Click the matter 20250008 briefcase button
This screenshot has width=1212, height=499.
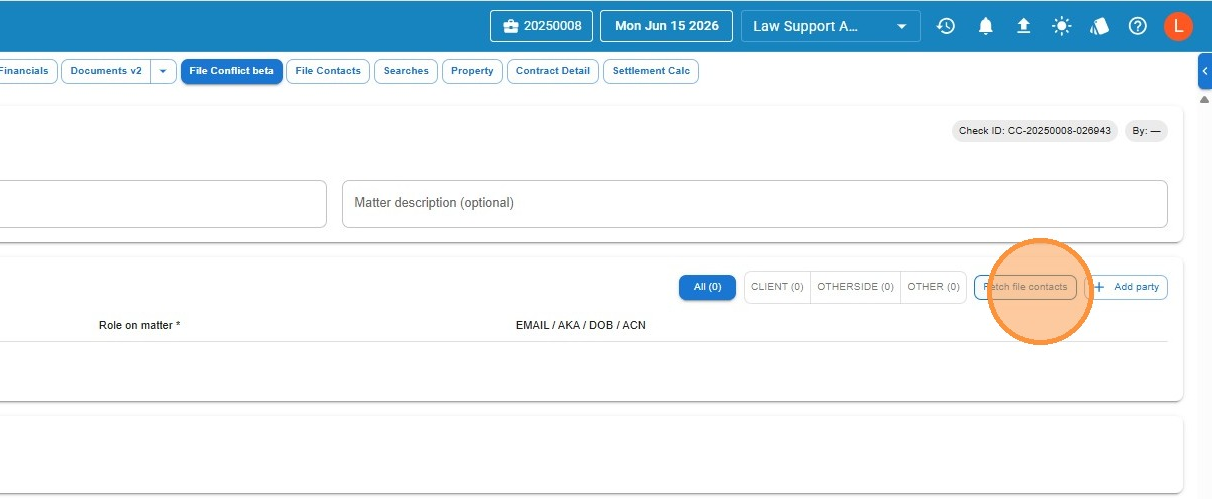tap(542, 26)
